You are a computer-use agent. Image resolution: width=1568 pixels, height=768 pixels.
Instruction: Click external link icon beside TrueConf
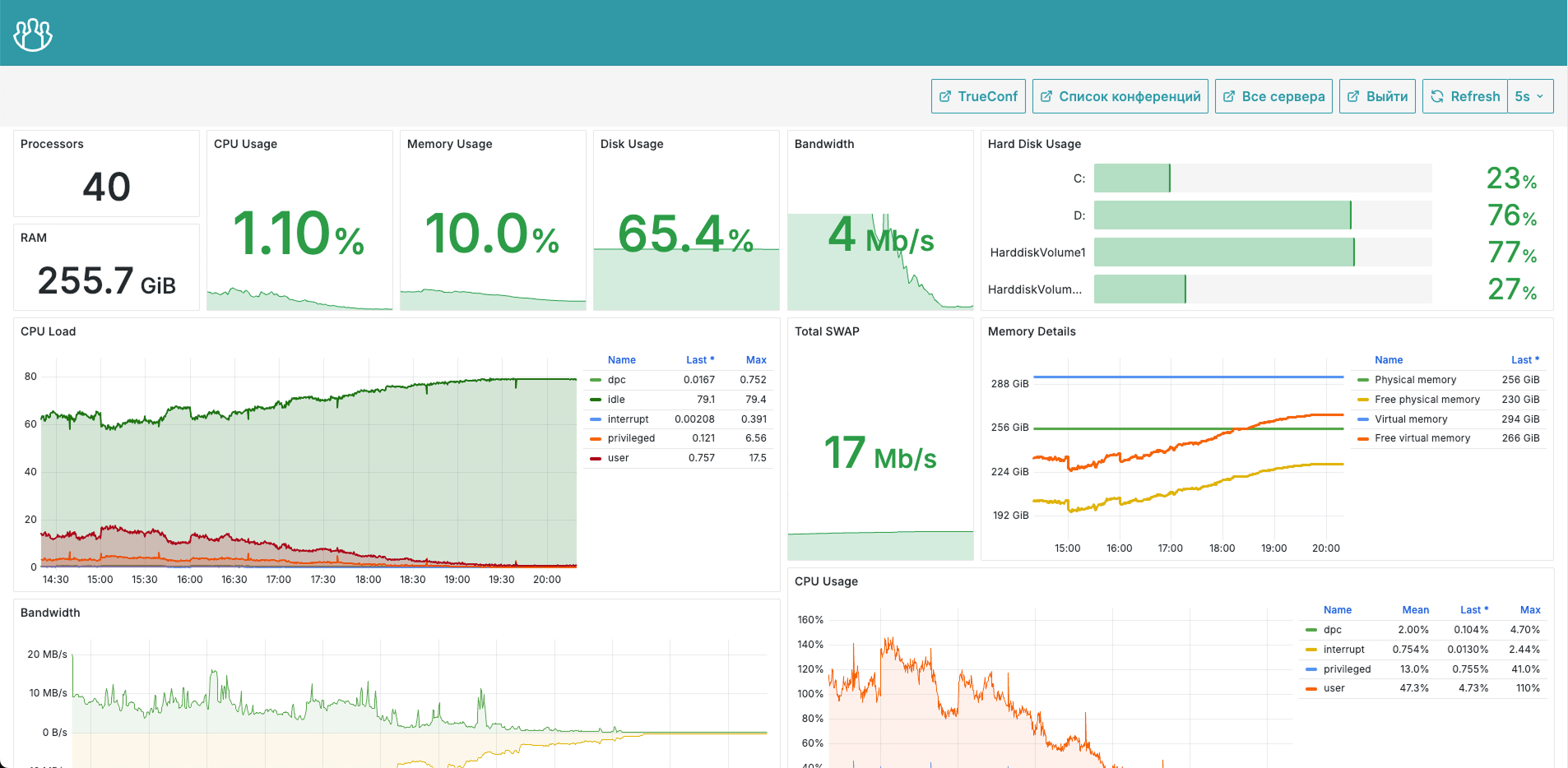(x=945, y=96)
